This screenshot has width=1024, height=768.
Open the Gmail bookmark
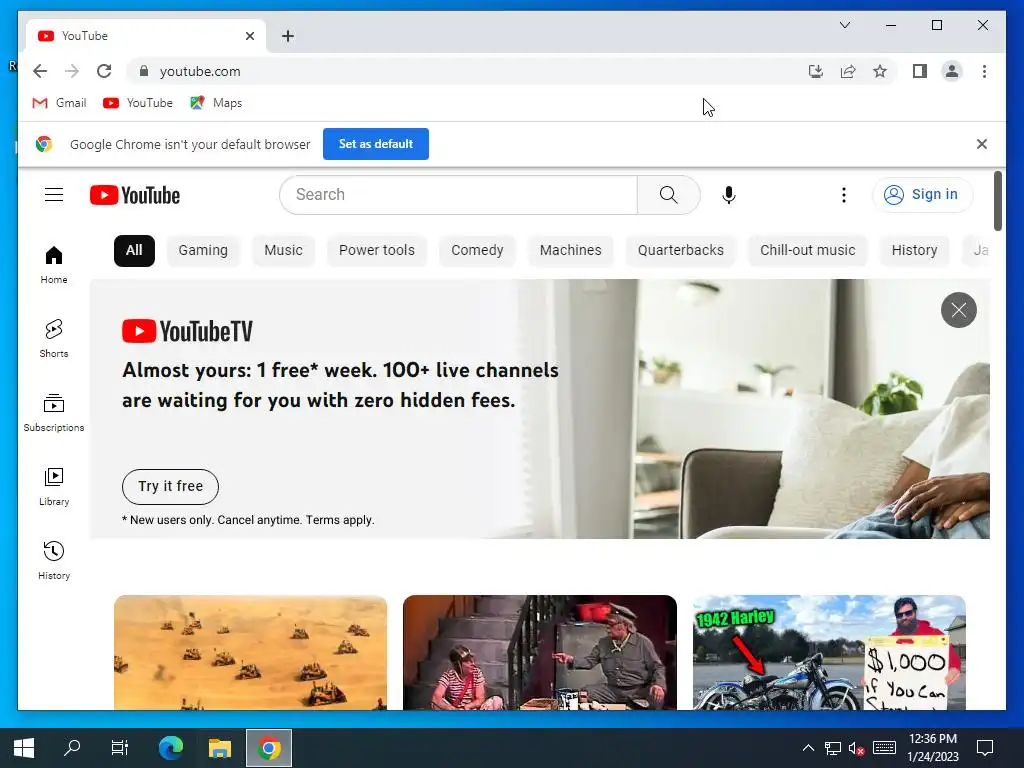coord(59,103)
